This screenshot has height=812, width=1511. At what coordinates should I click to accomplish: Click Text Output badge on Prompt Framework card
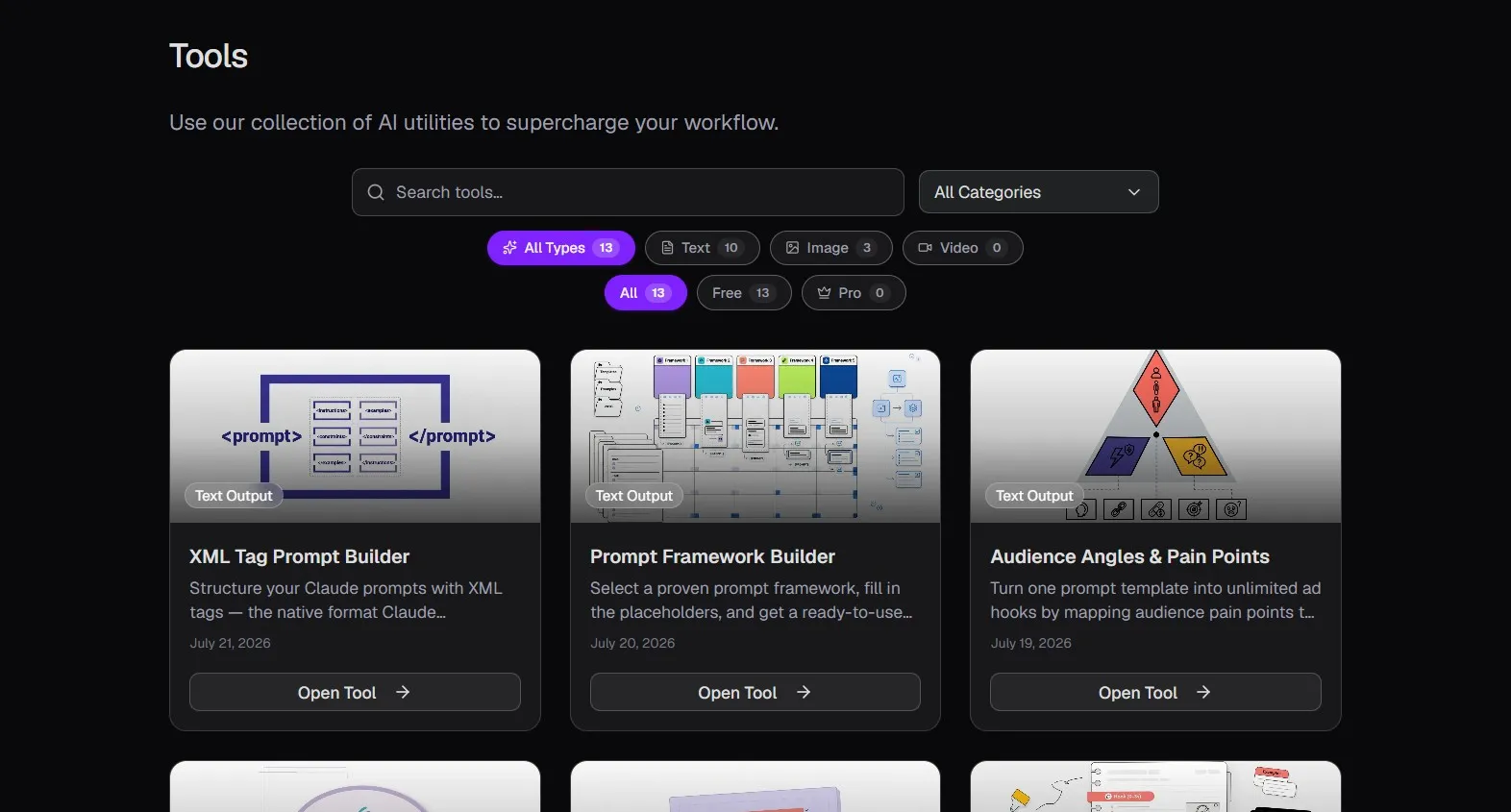(x=633, y=496)
